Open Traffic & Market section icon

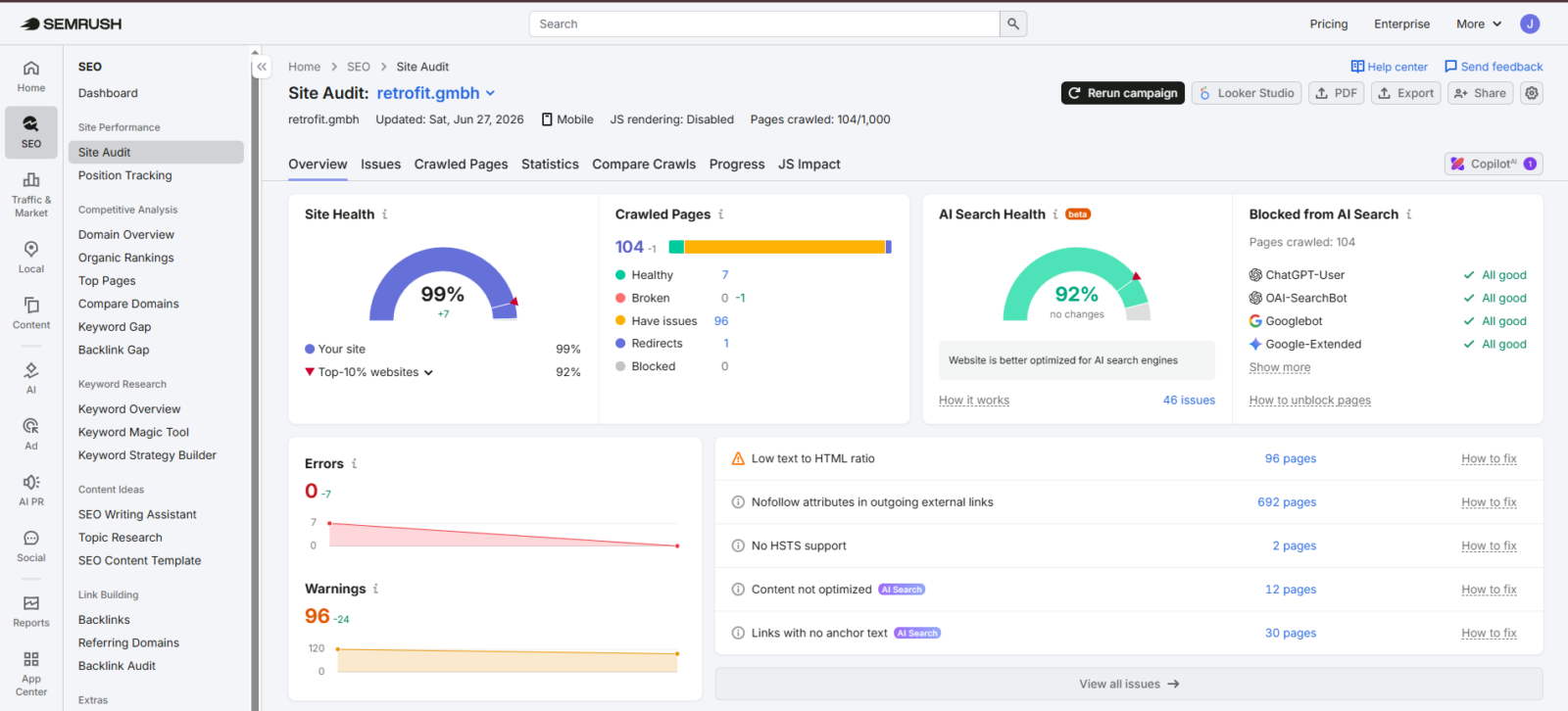click(x=31, y=193)
